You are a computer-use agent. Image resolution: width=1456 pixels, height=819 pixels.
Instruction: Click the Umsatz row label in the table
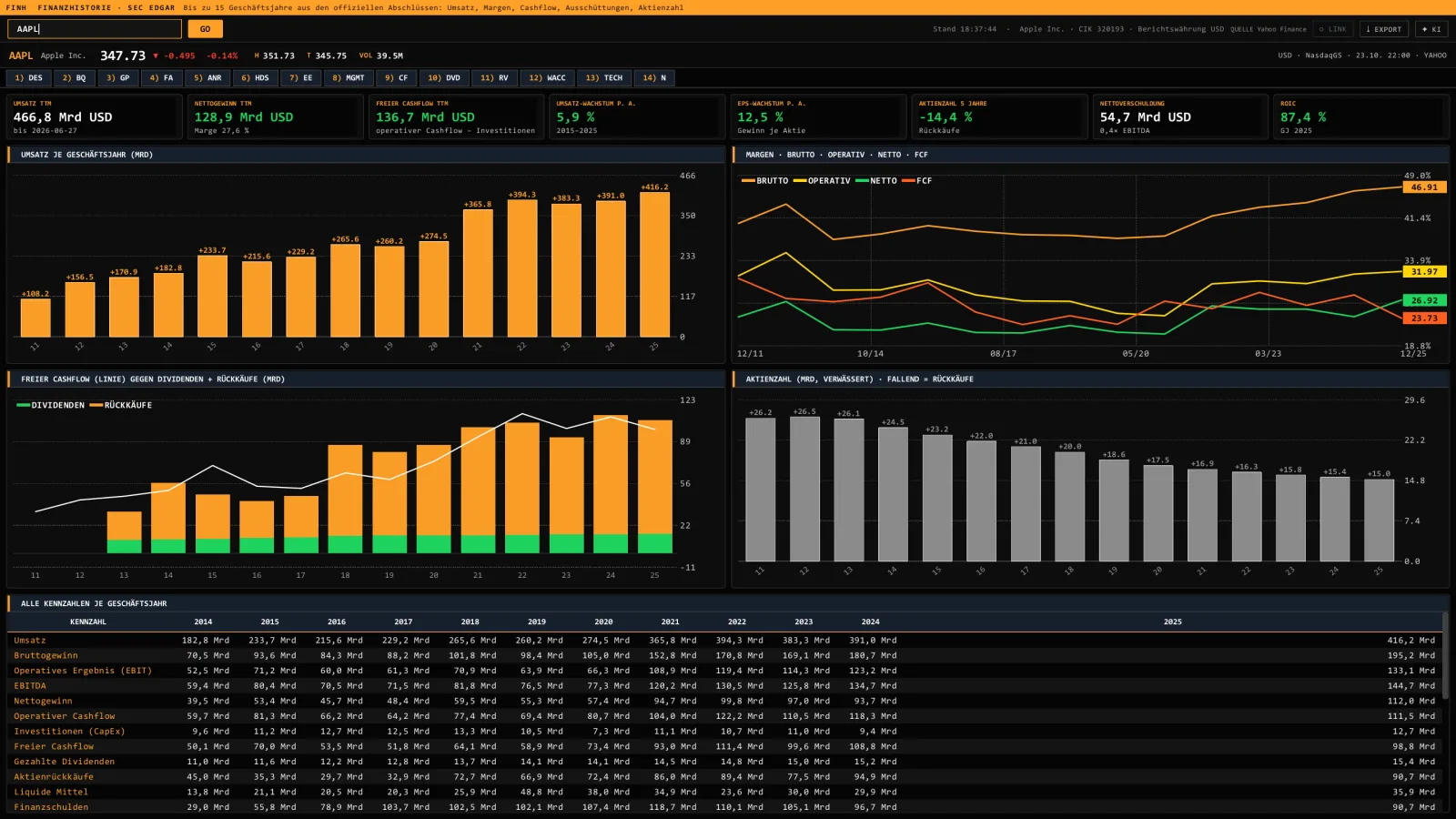[x=30, y=641]
